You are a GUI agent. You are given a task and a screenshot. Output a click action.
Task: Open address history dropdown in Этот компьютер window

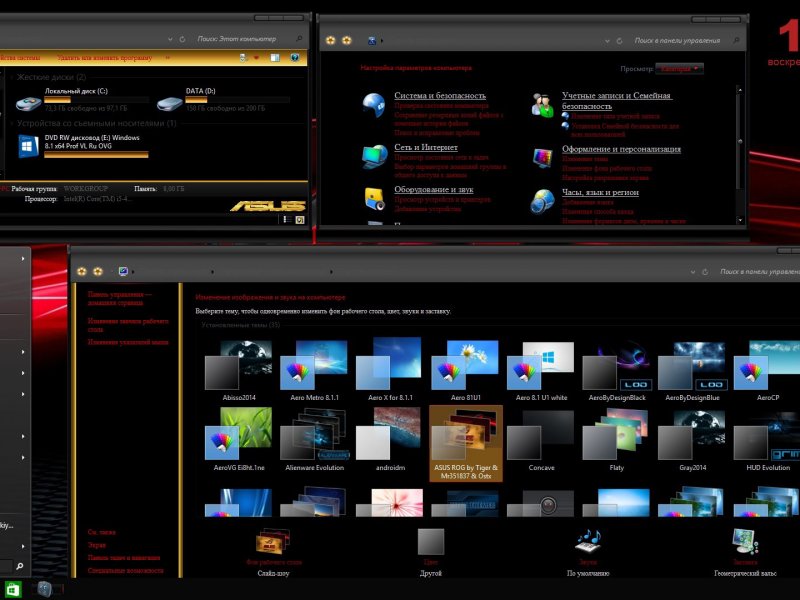tap(170, 39)
